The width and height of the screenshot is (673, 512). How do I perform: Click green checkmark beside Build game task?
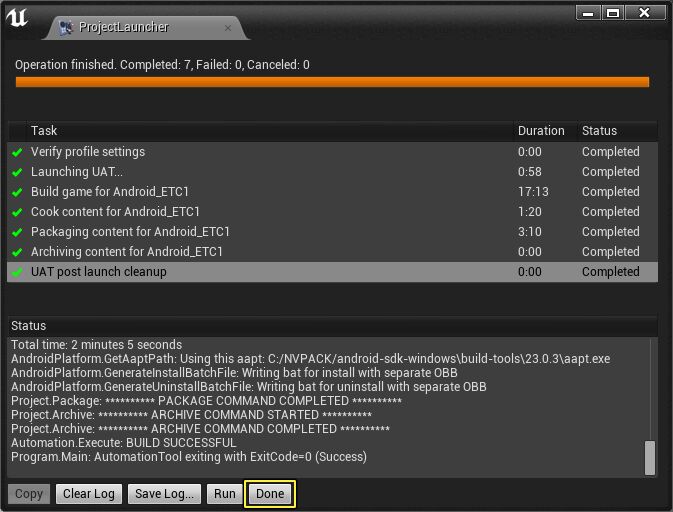pos(17,192)
